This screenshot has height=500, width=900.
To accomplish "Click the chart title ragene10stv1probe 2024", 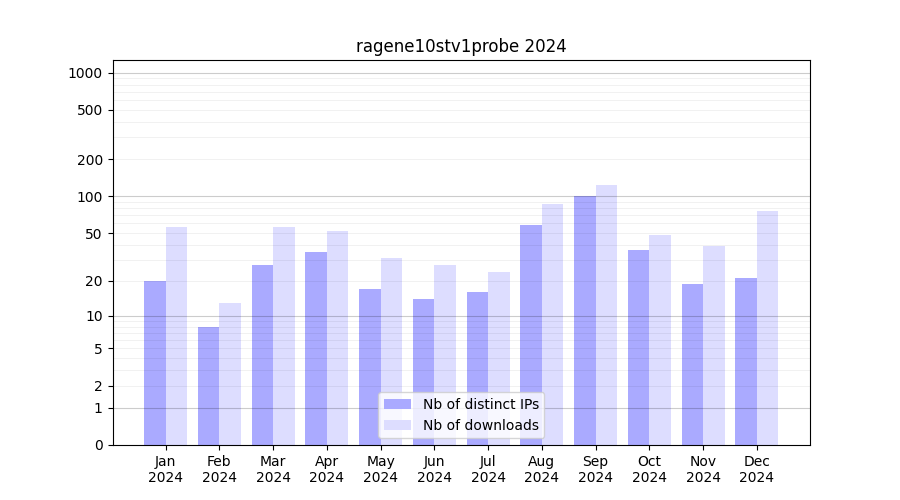I will [x=461, y=46].
